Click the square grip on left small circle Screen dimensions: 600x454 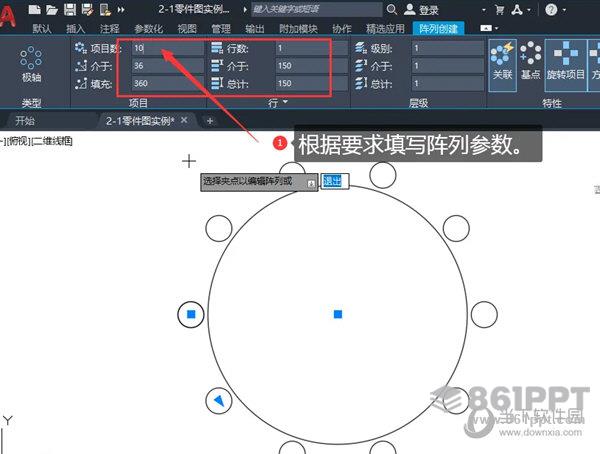coord(191,314)
